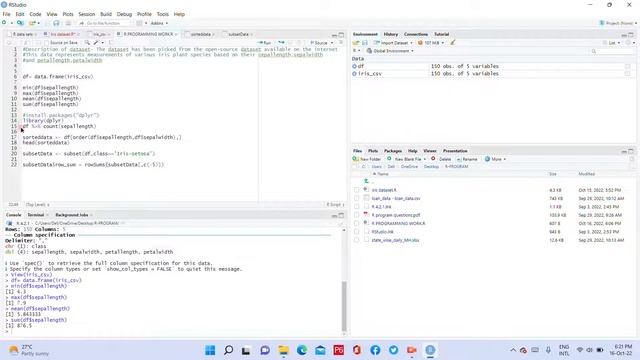Open File Explorer from taskbar
The image size is (640, 360).
click(283, 350)
